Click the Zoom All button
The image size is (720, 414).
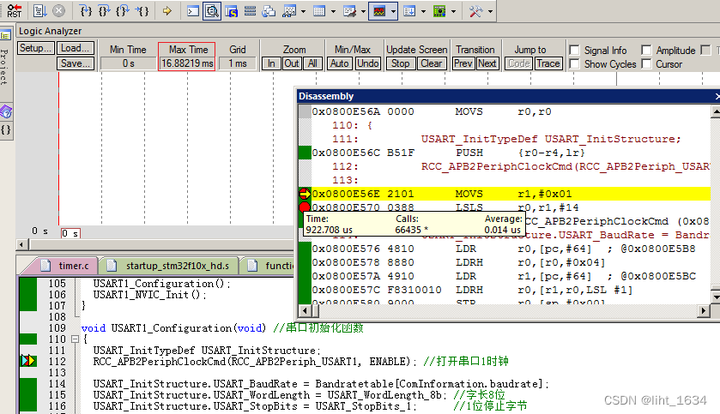click(312, 63)
